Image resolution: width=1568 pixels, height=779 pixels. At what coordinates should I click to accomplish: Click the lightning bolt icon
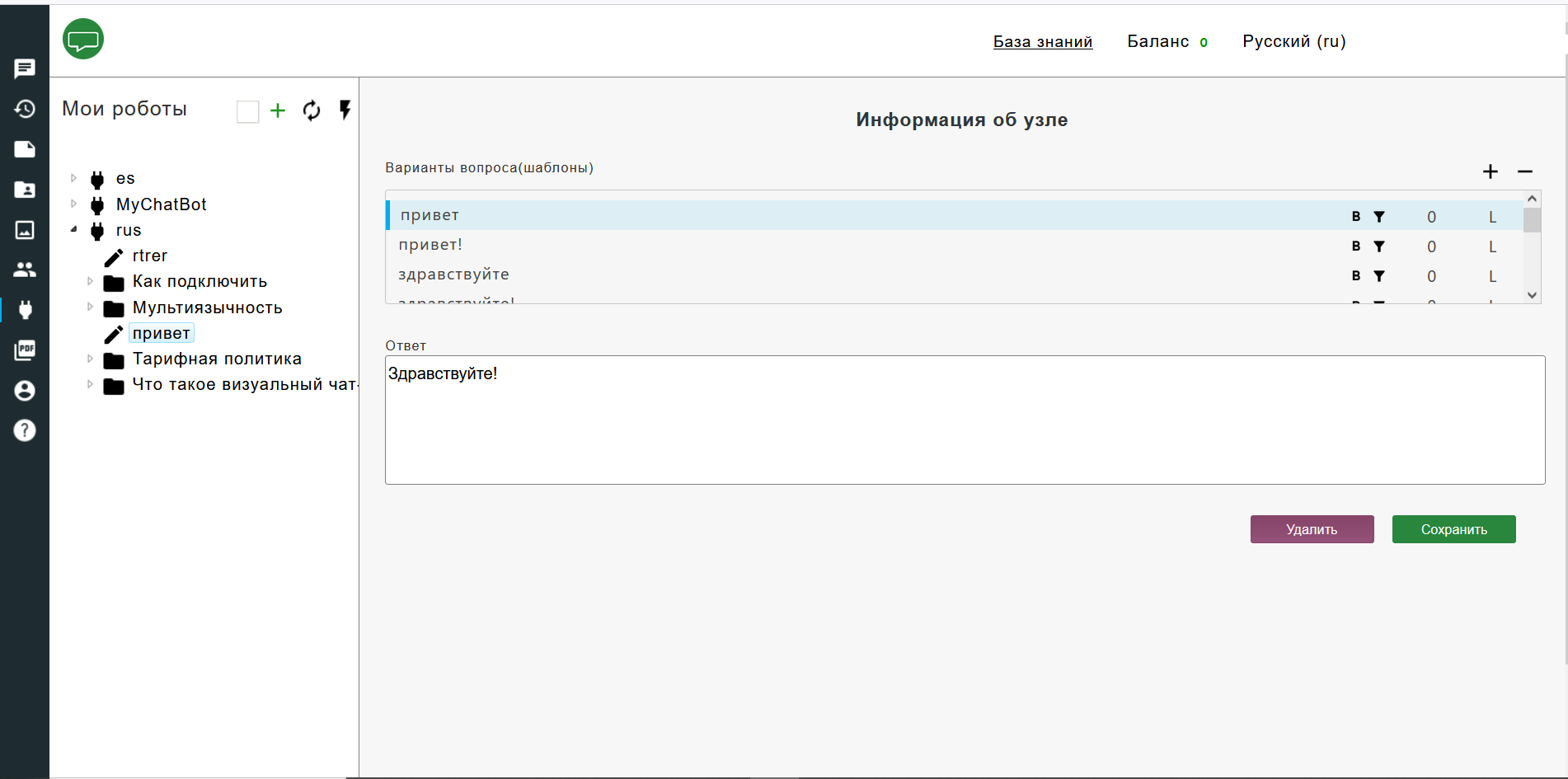pyautogui.click(x=345, y=110)
